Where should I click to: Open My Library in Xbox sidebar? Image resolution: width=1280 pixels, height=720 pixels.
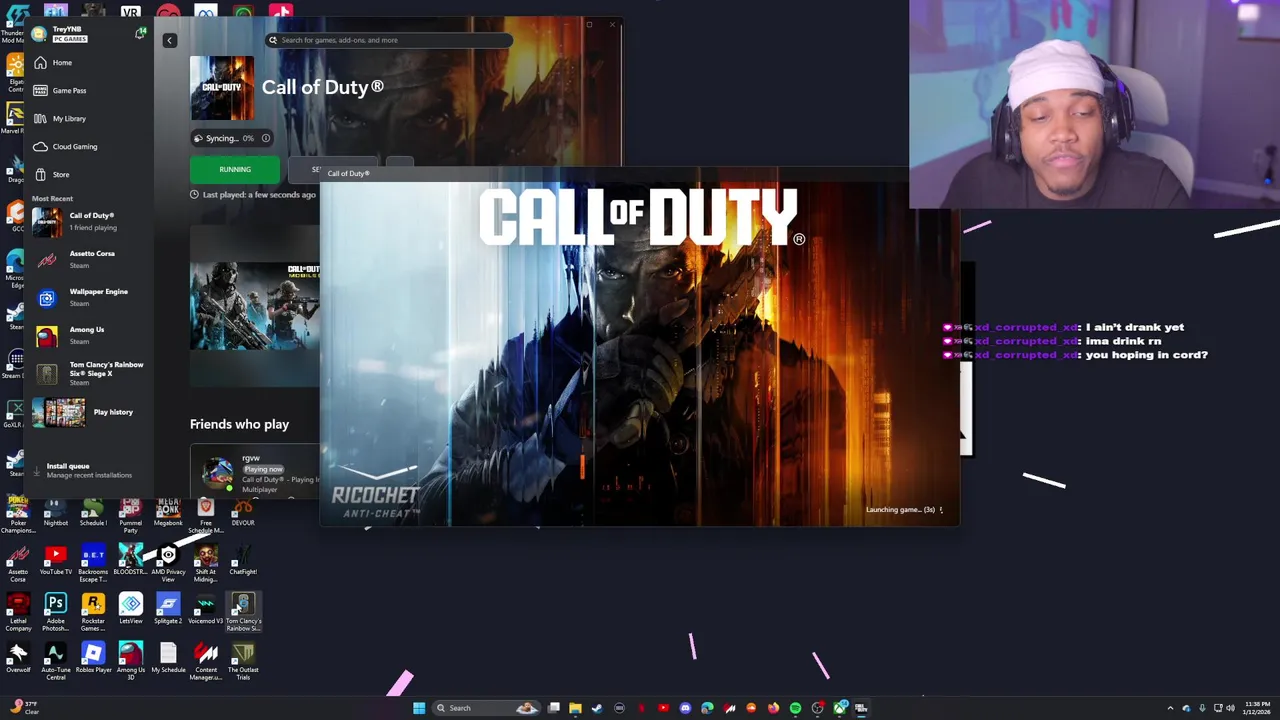[90, 118]
